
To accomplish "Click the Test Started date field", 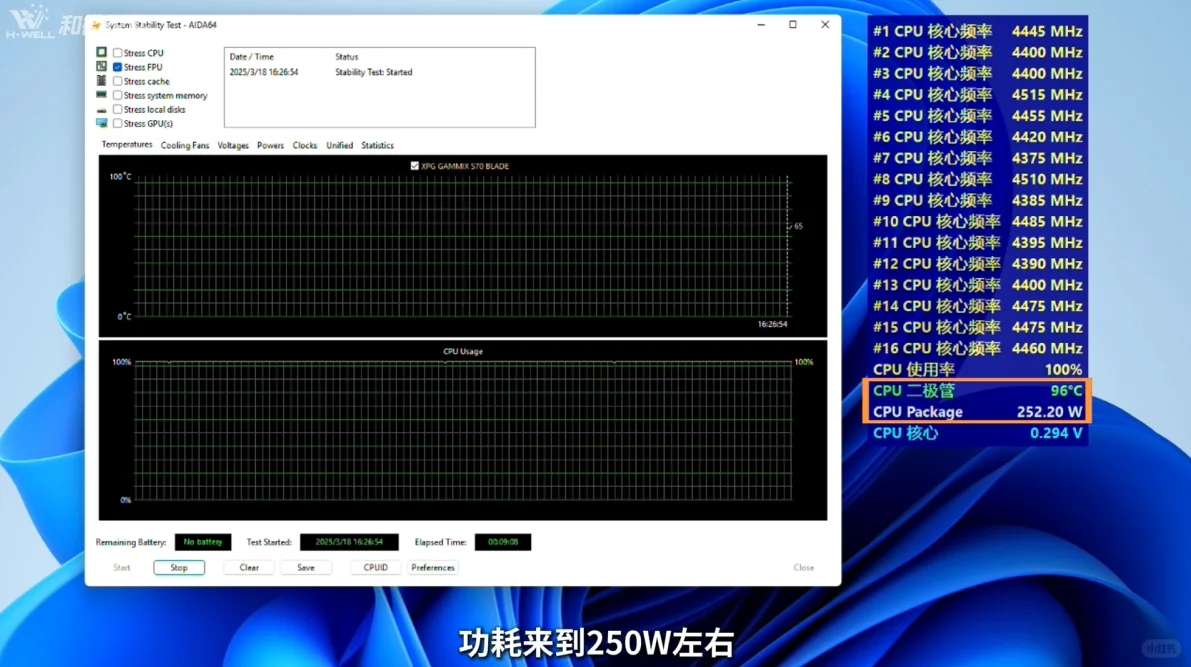I will [349, 542].
